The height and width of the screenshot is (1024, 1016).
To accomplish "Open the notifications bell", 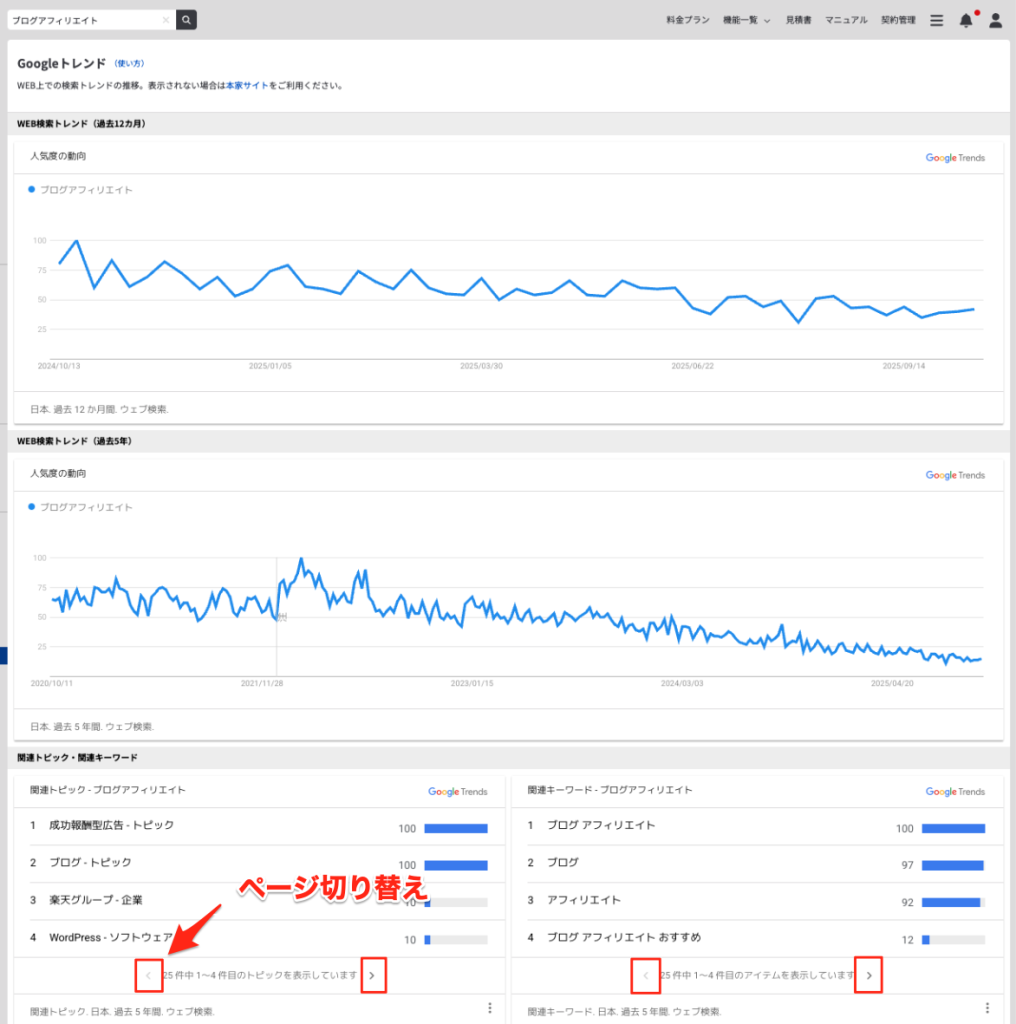I will tap(965, 20).
